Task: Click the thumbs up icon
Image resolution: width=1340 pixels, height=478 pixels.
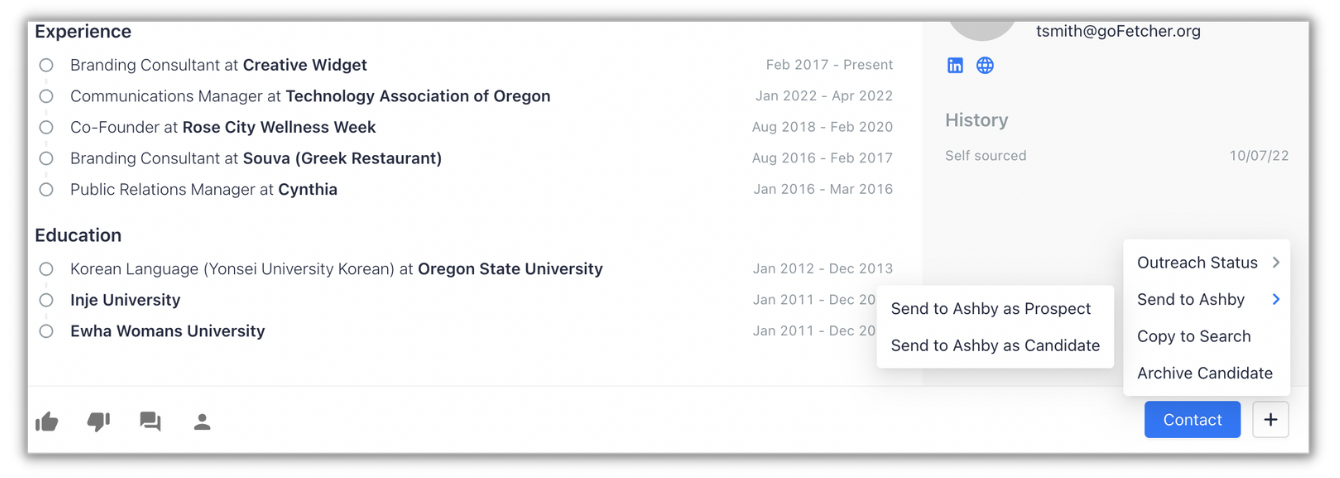Action: pos(47,422)
